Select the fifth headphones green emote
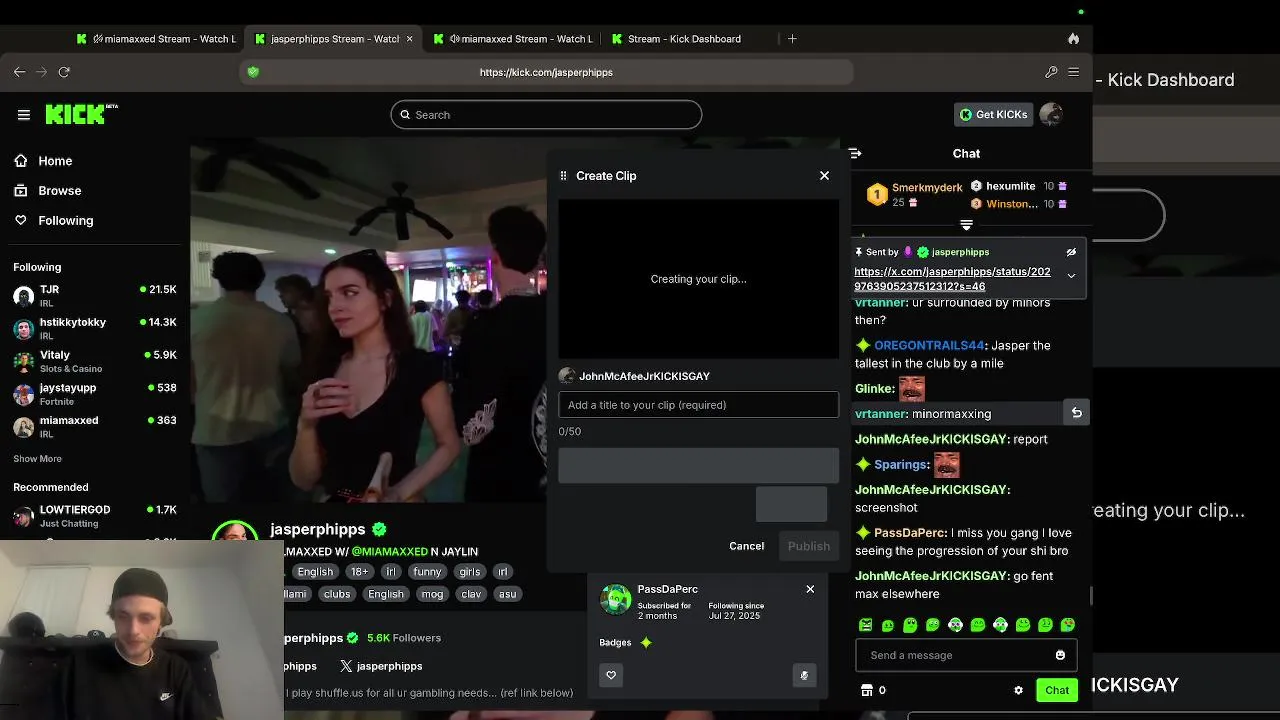This screenshot has width=1280, height=720. coord(956,625)
